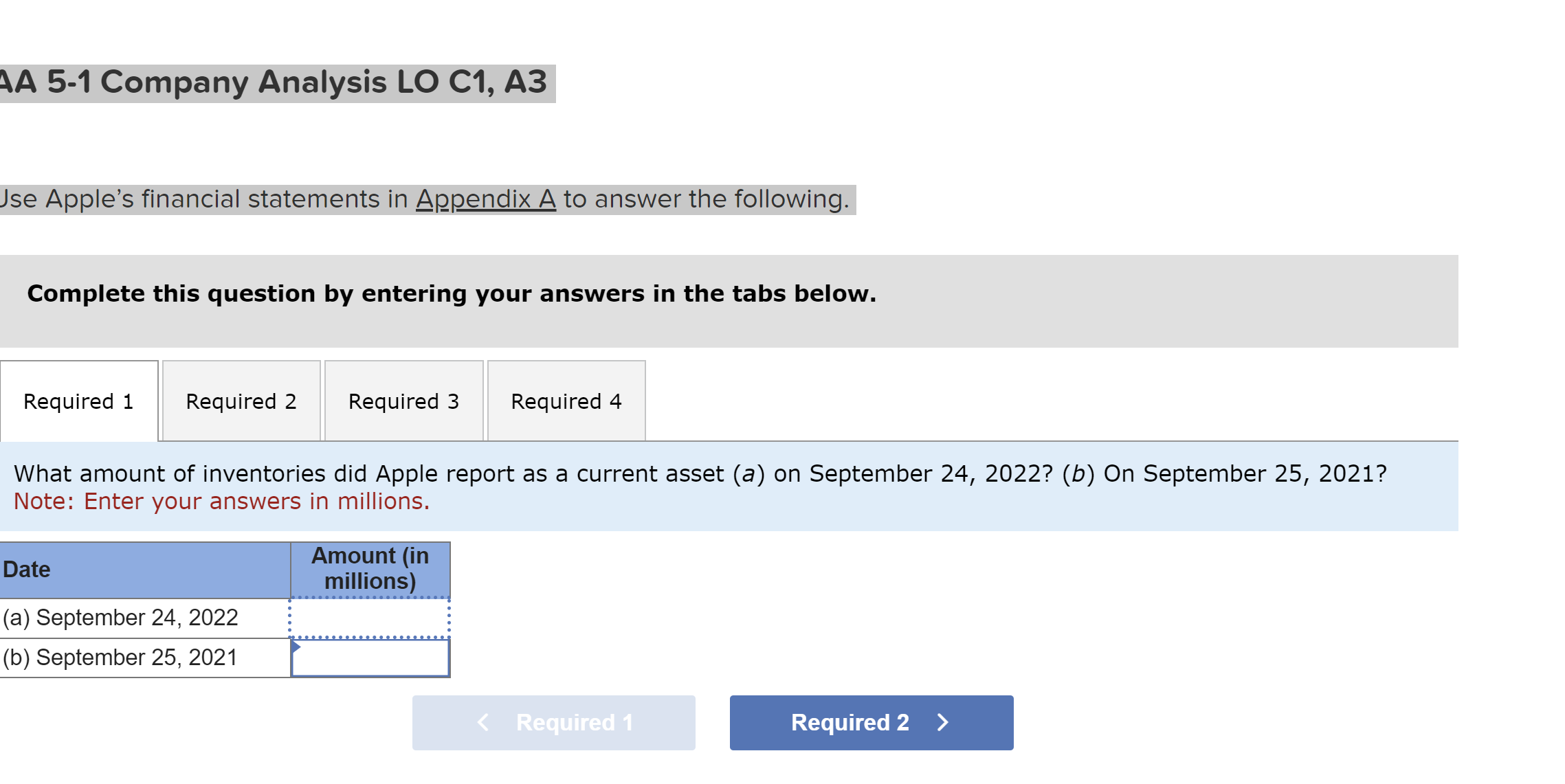Click the Complete this question instruction banner
Viewport: 1565px width, 784px height.
pyautogui.click(x=451, y=293)
